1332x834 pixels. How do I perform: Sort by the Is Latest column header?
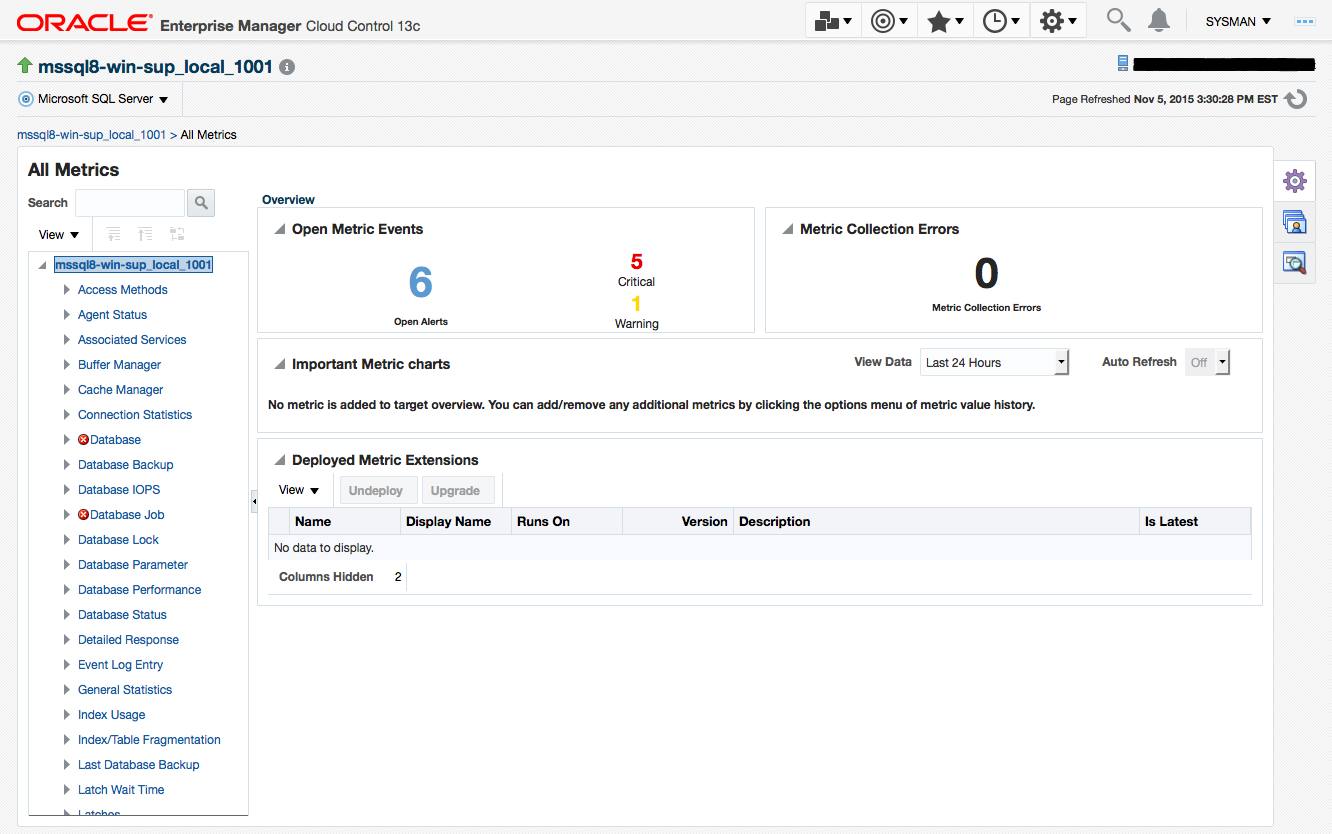(x=1195, y=521)
